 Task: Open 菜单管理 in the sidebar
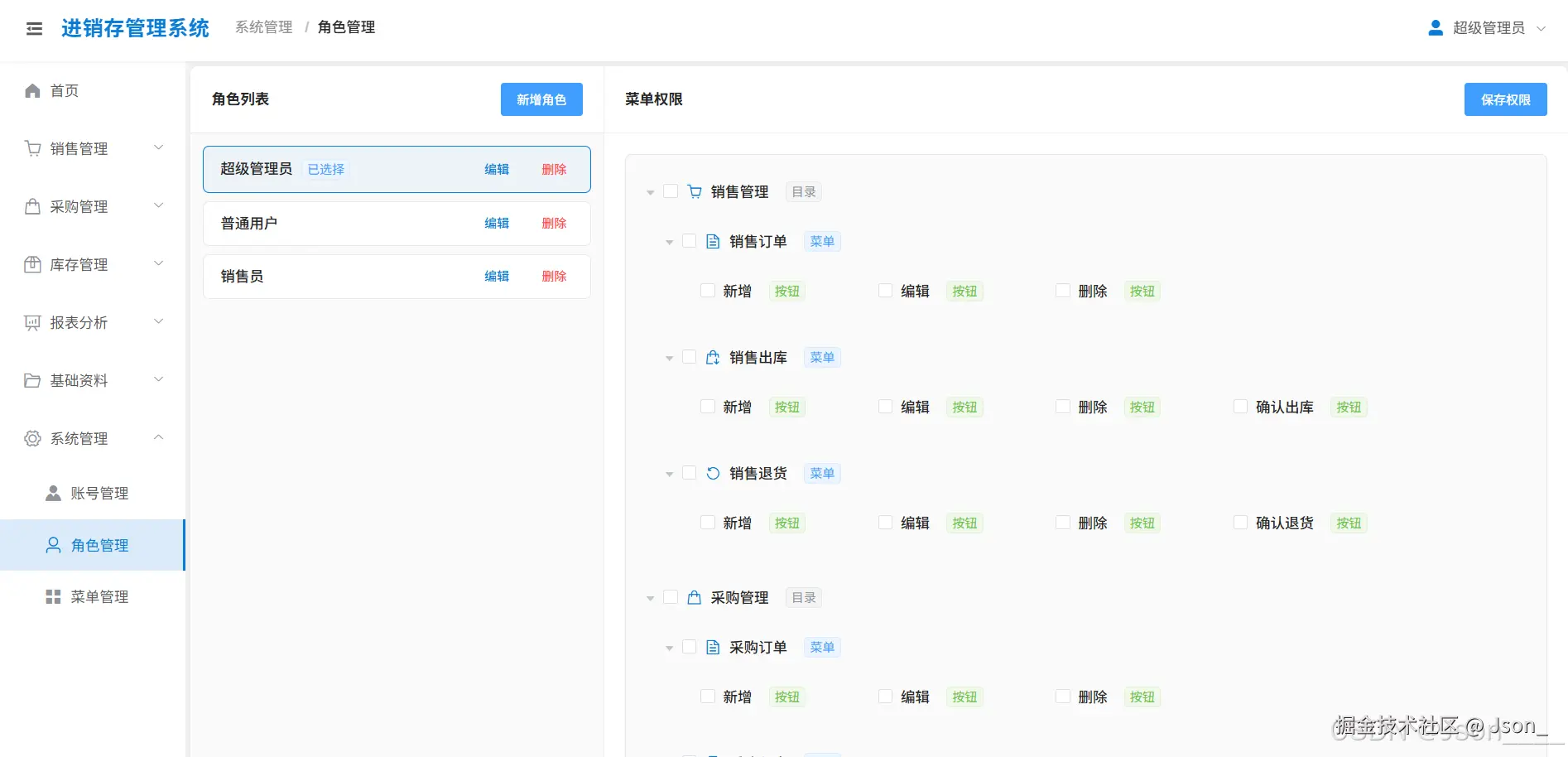(x=93, y=596)
